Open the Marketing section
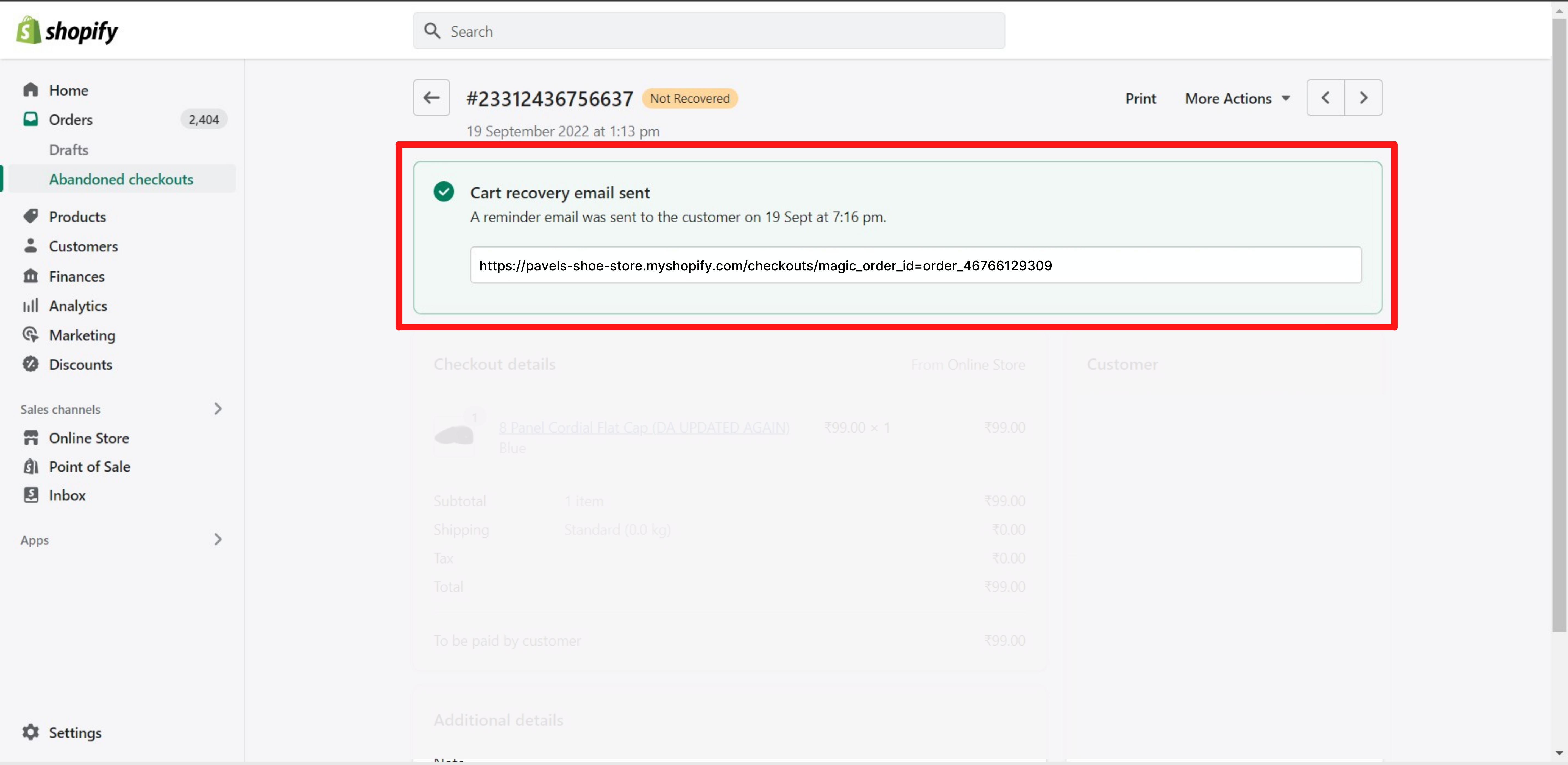Screen dimensions: 1568x765 click(x=82, y=335)
